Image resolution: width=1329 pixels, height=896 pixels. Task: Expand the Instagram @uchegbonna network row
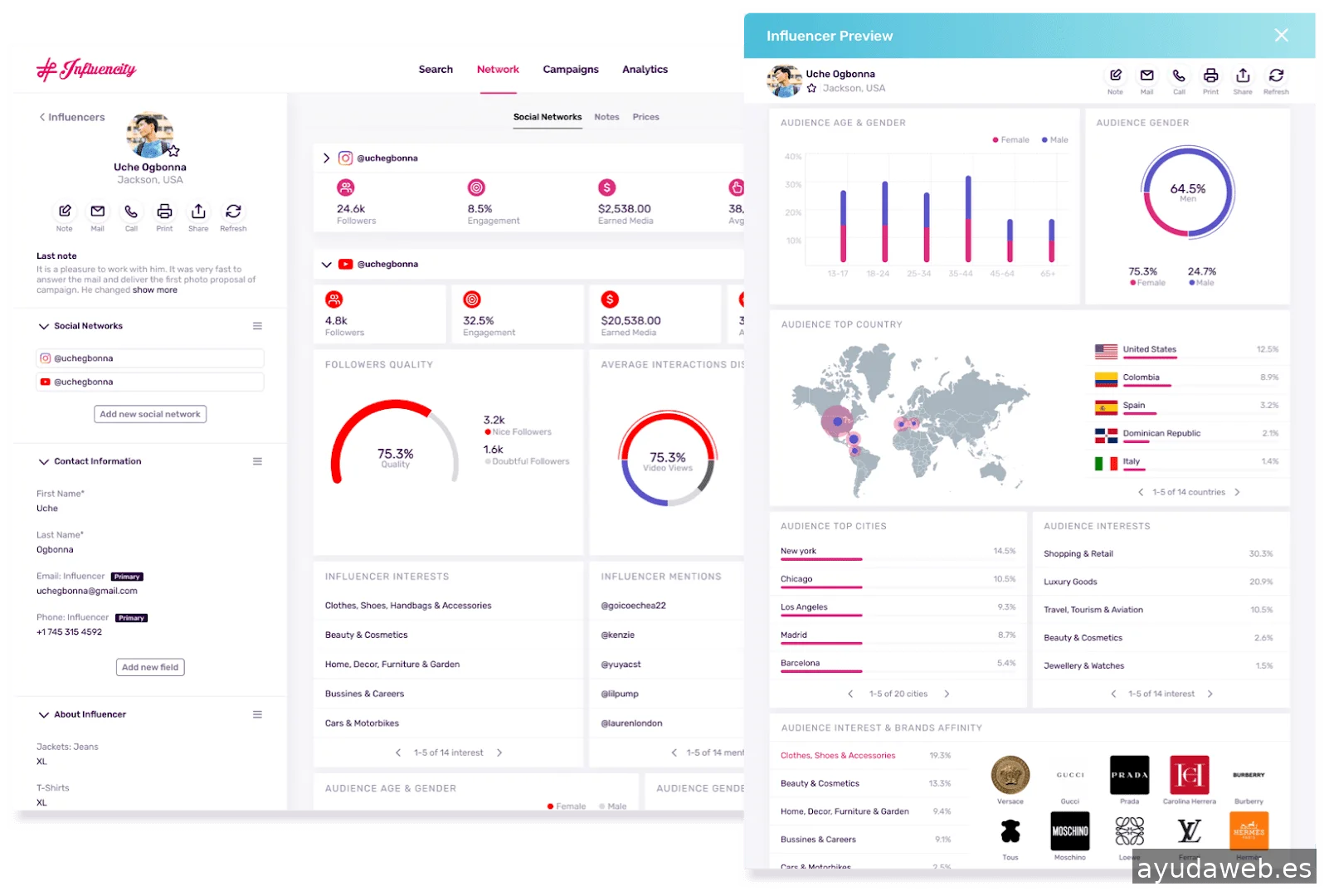tap(326, 158)
